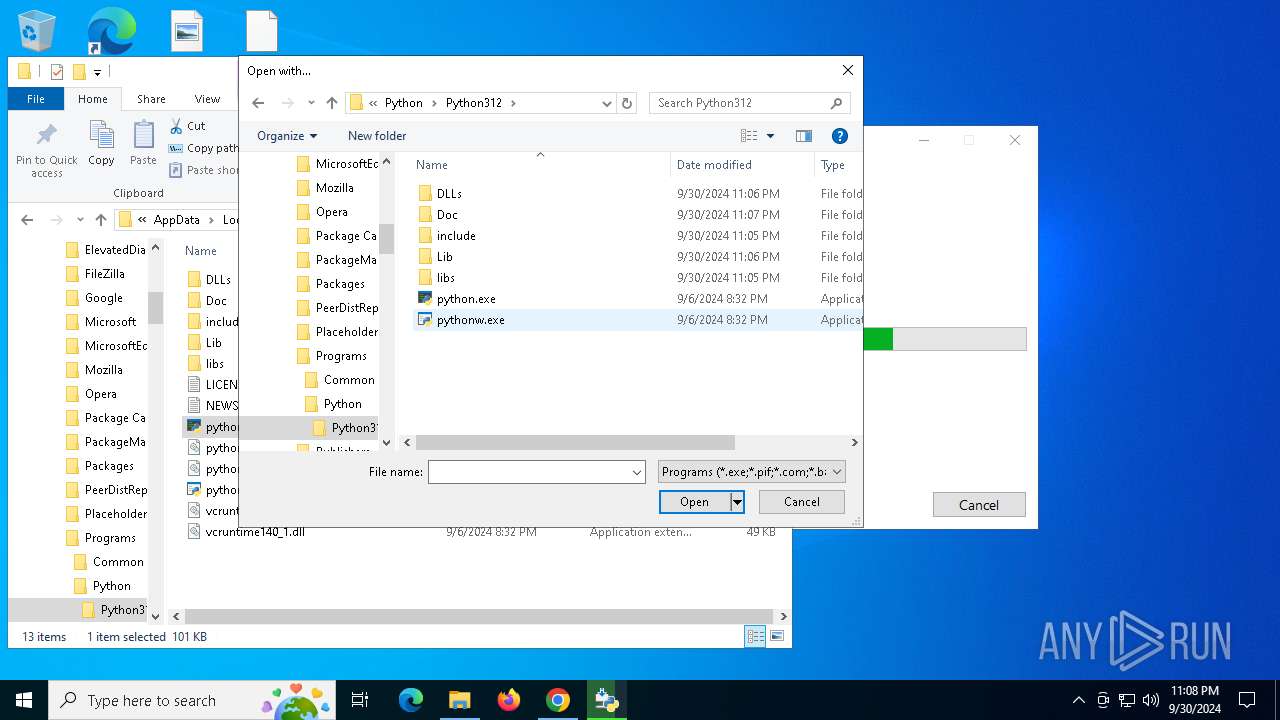The image size is (1280, 720).
Task: Select python.exe in the dialog file list
Action: click(466, 299)
